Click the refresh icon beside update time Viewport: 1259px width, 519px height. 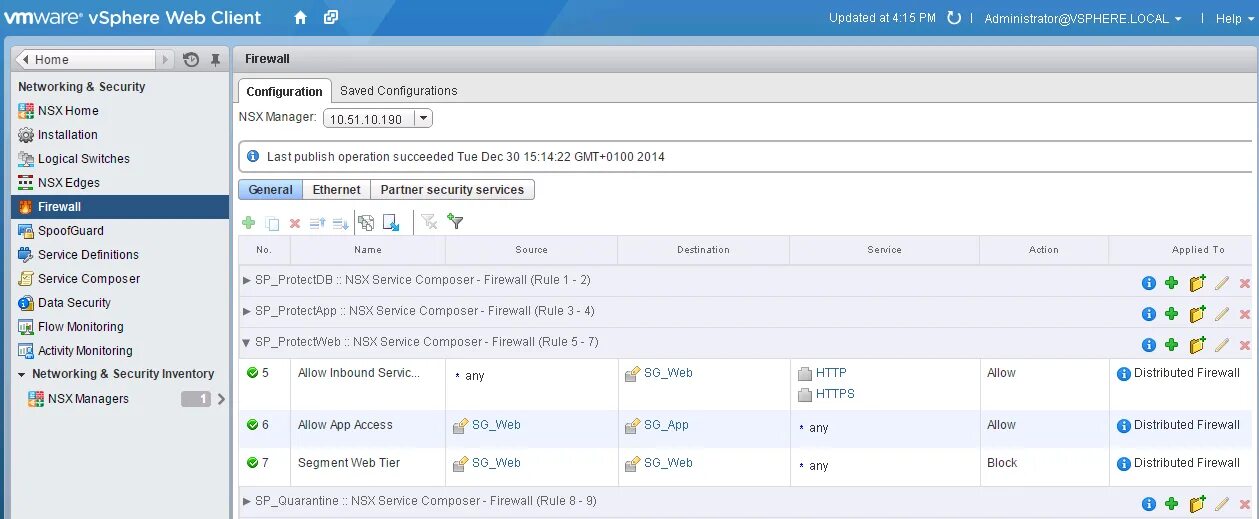tap(954, 18)
